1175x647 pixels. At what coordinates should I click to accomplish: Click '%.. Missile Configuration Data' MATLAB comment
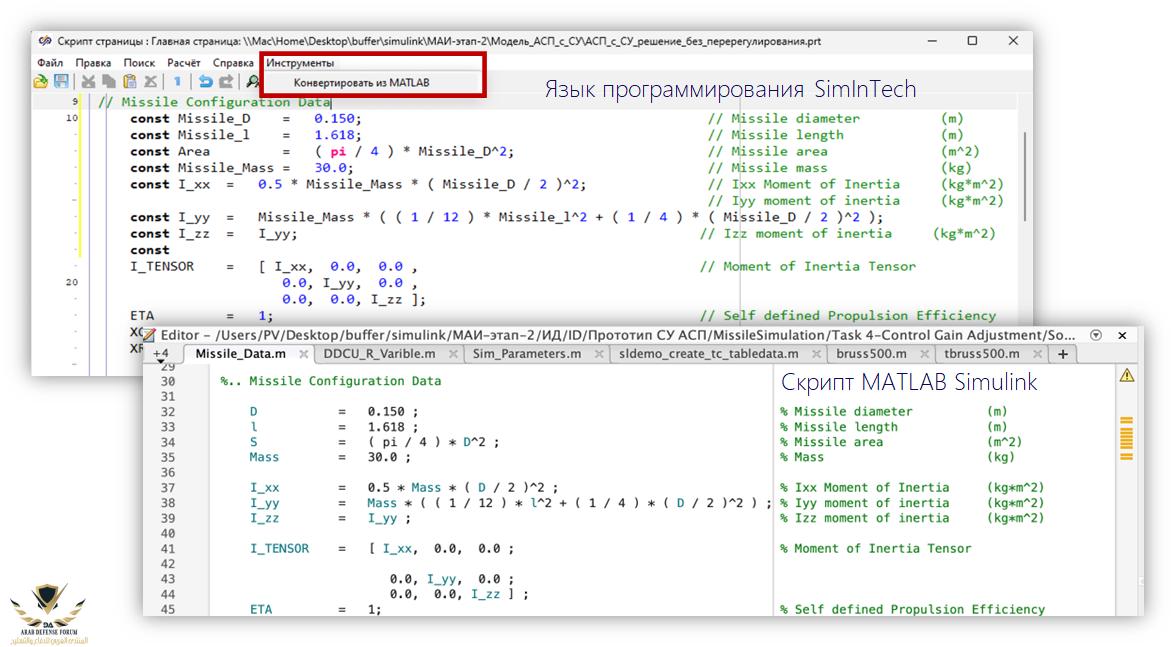point(330,381)
